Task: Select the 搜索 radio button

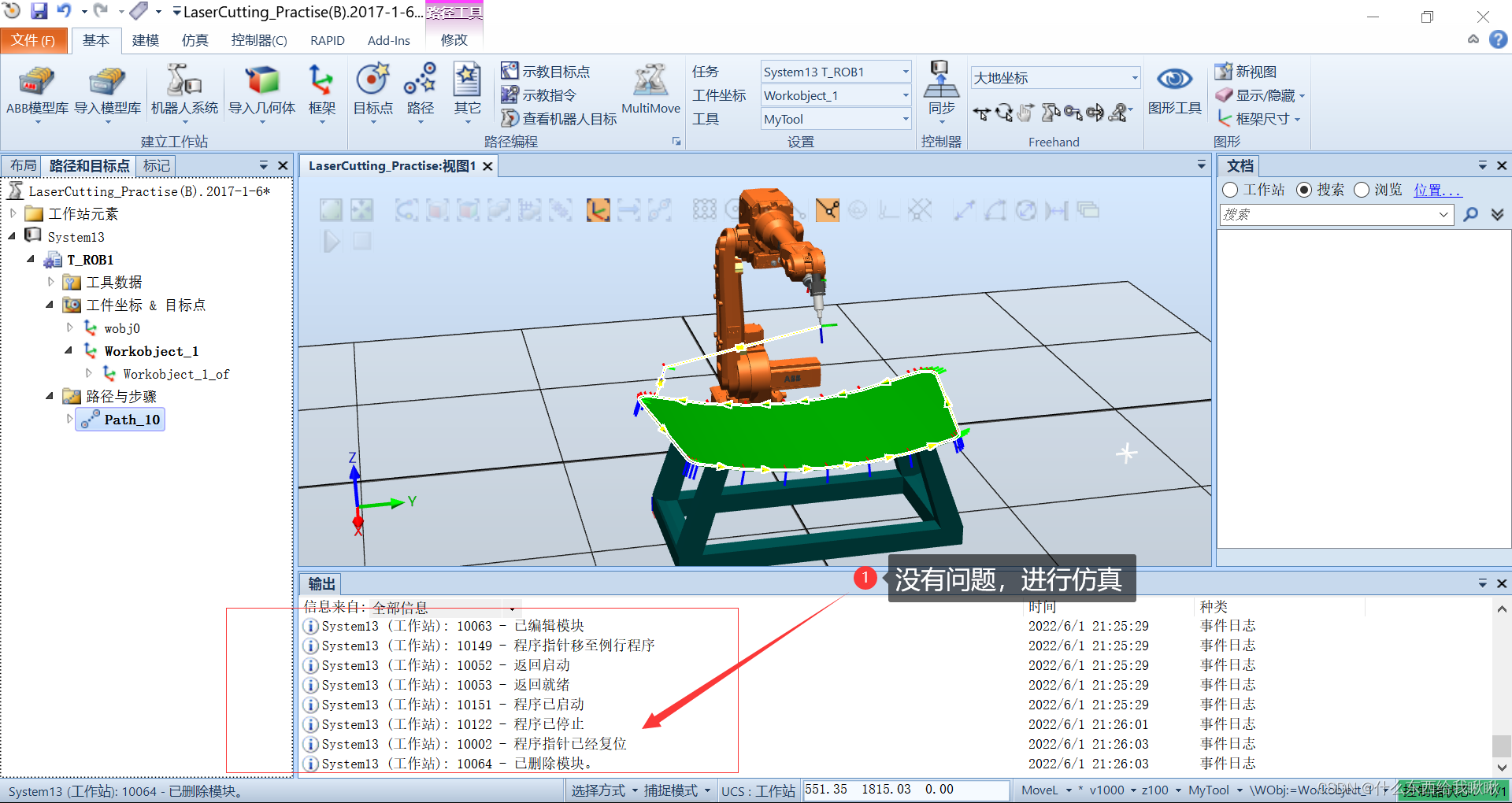Action: (1304, 190)
